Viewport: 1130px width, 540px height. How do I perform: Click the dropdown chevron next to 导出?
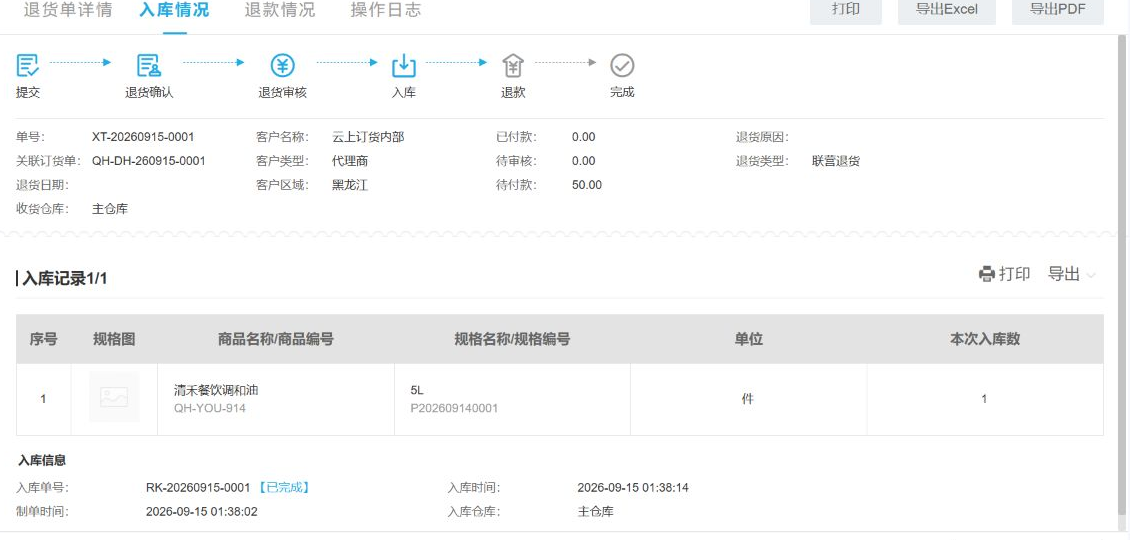1090,275
